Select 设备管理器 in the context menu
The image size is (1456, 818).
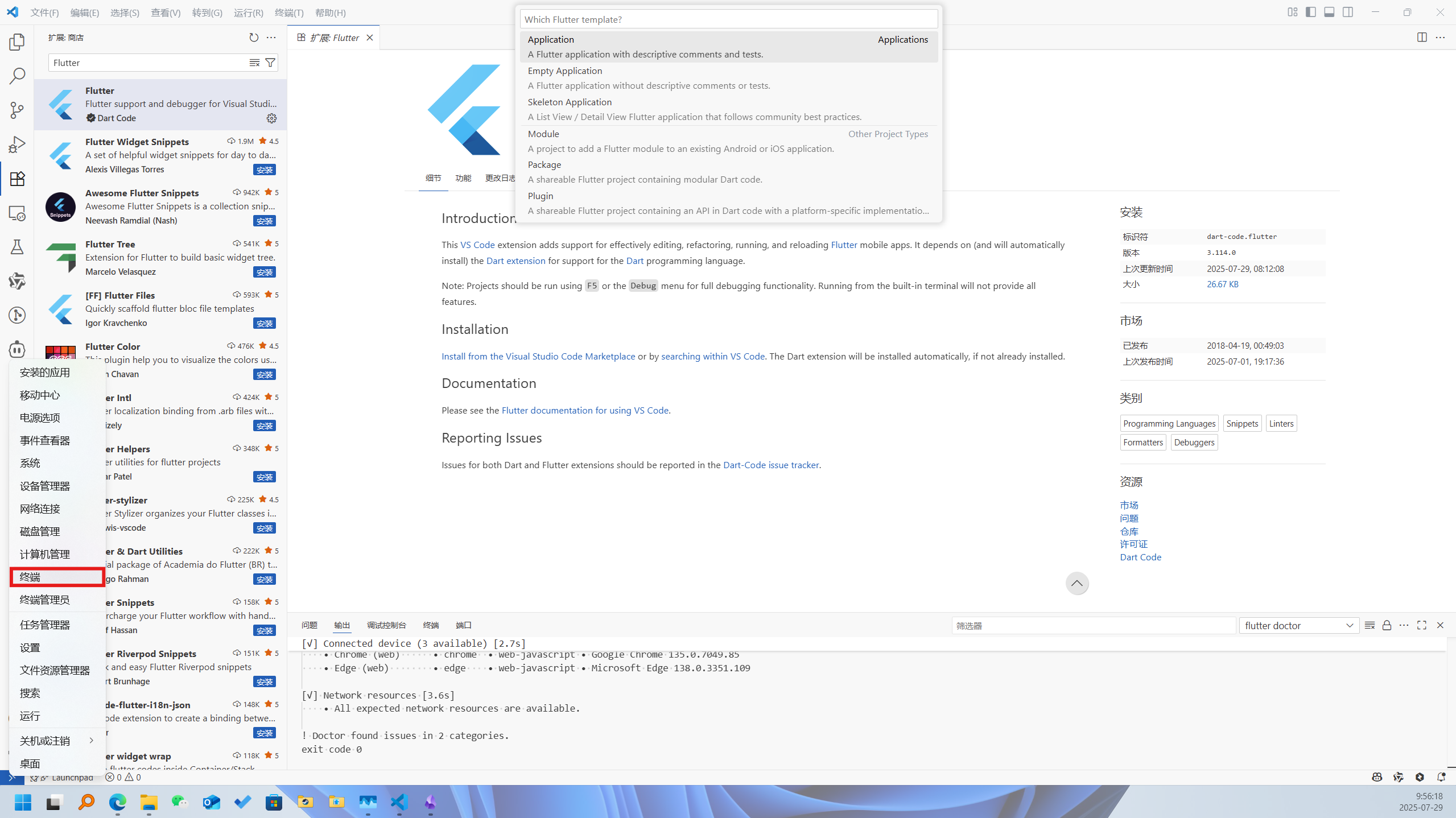click(57, 486)
